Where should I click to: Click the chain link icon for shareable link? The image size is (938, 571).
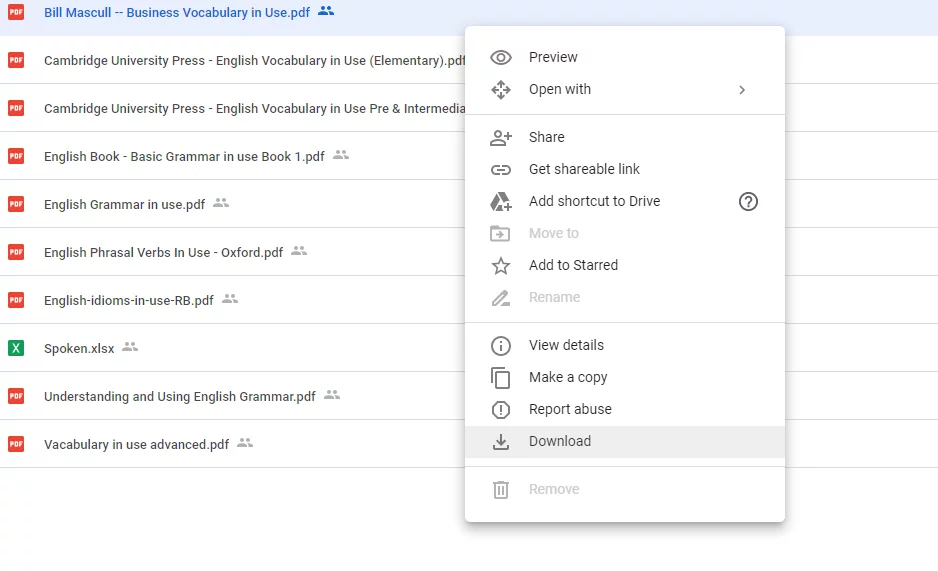coord(501,170)
